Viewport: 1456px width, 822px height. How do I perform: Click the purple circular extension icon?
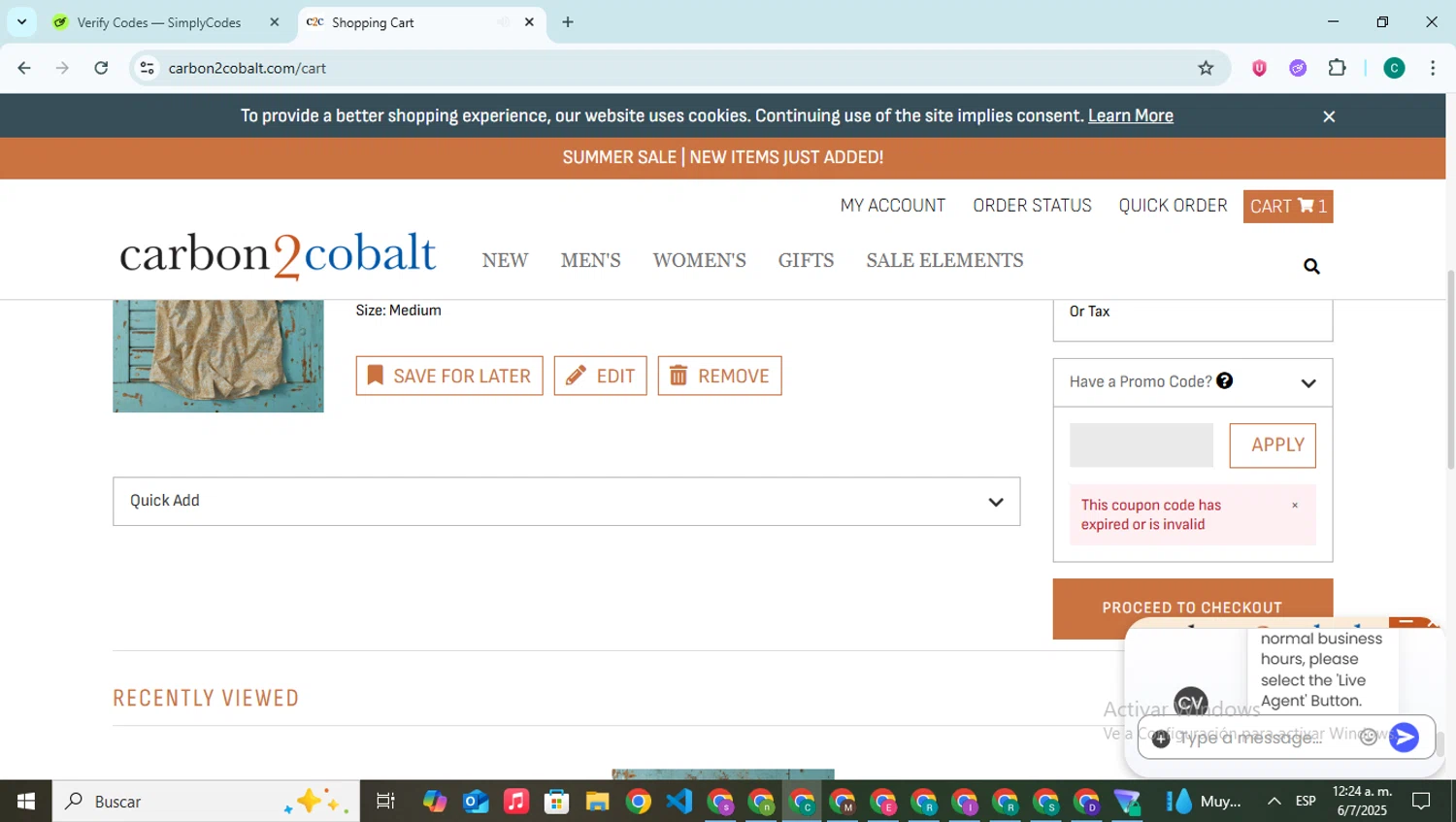point(1298,68)
